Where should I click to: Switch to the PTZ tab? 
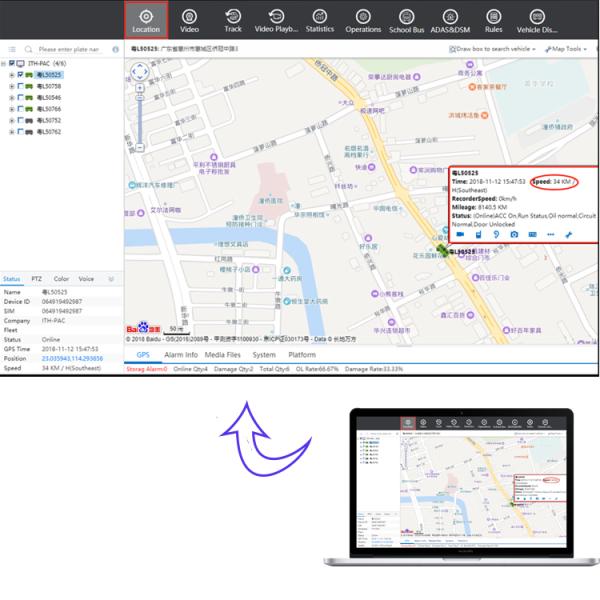coord(36,279)
